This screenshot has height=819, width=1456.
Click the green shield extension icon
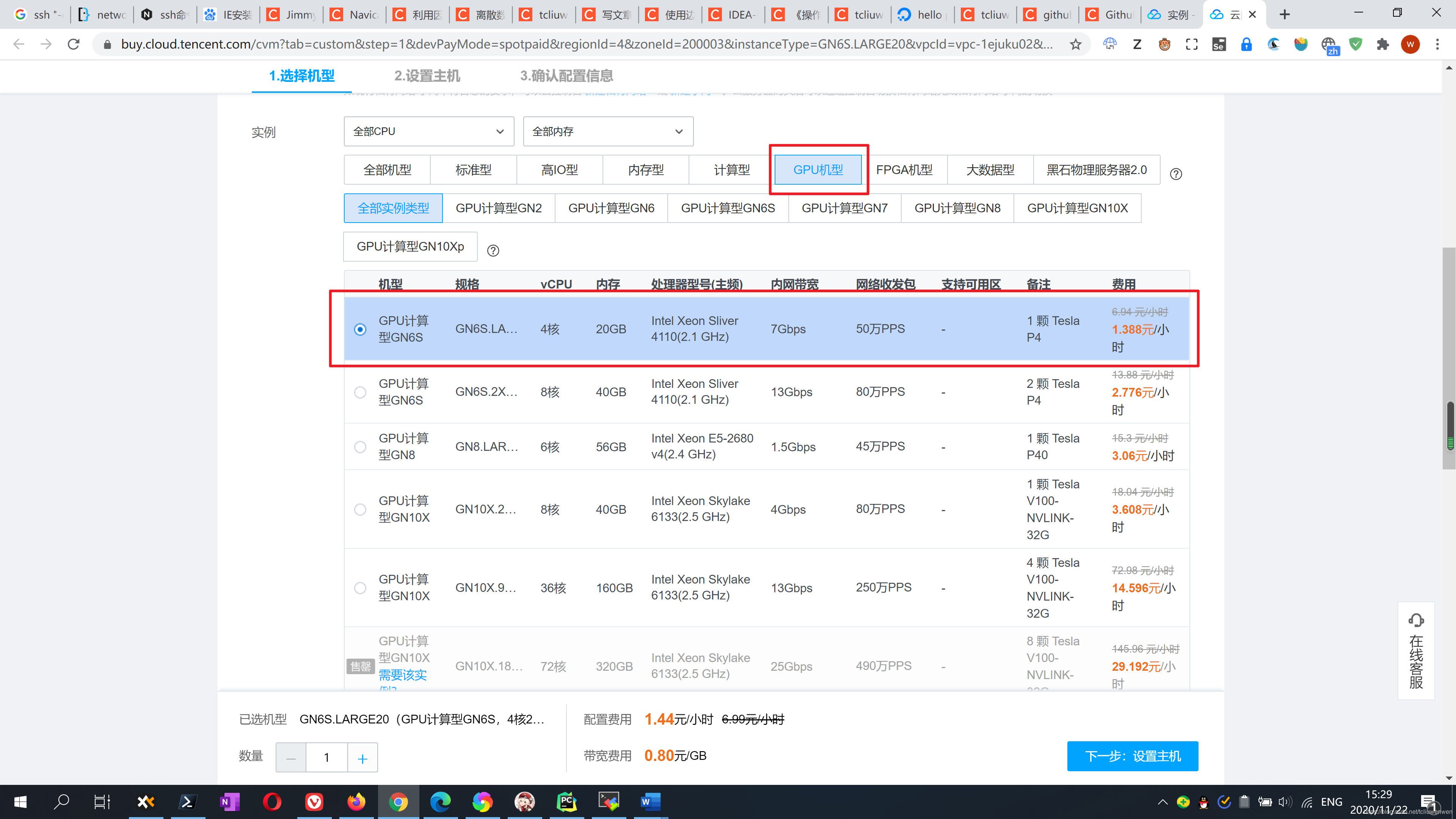(x=1356, y=44)
